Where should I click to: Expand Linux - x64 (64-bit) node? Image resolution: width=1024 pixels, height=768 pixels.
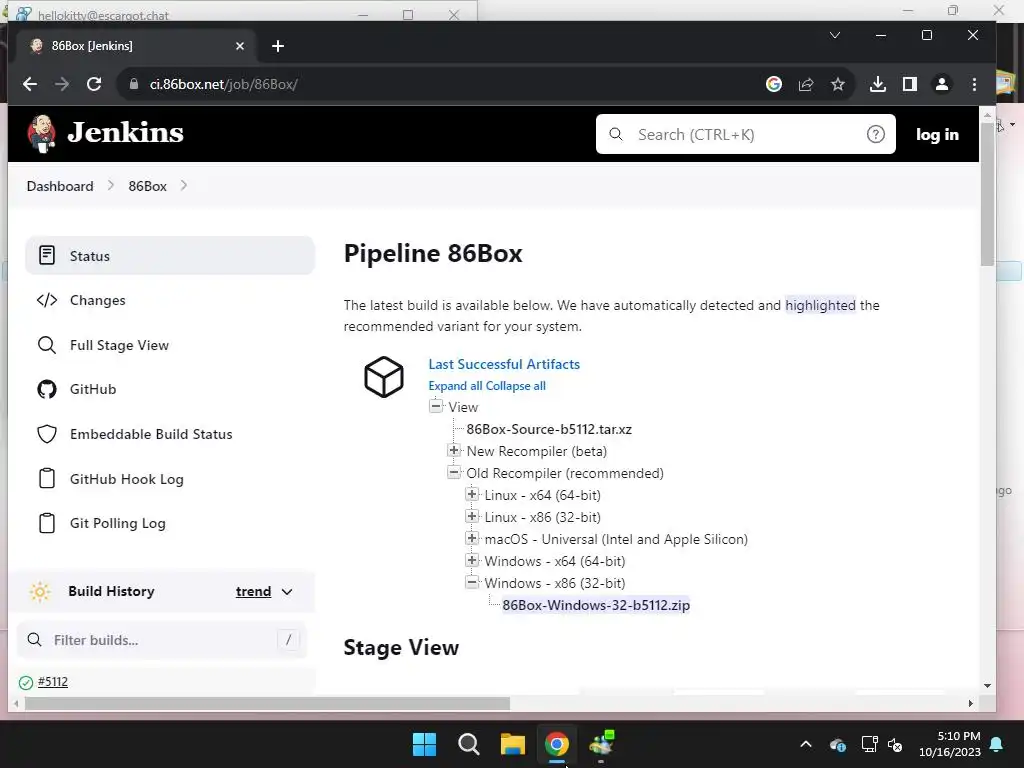point(472,494)
